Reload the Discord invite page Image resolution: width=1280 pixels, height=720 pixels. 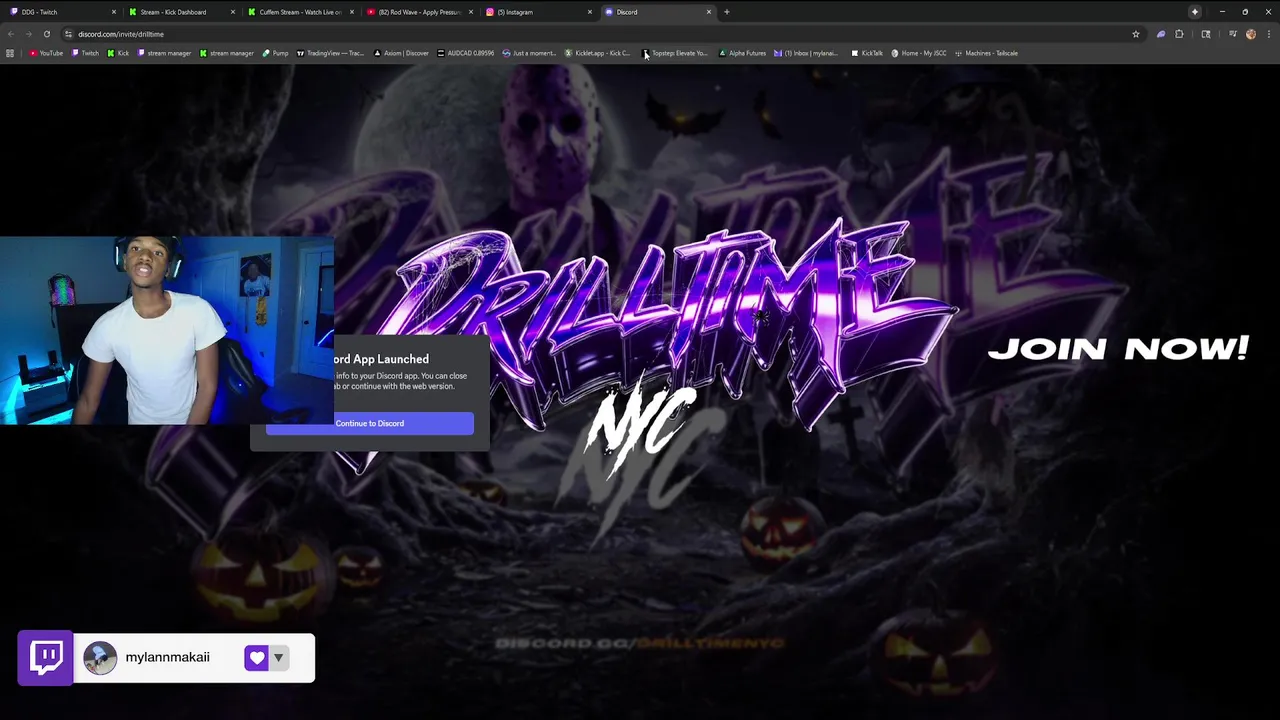pyautogui.click(x=46, y=34)
